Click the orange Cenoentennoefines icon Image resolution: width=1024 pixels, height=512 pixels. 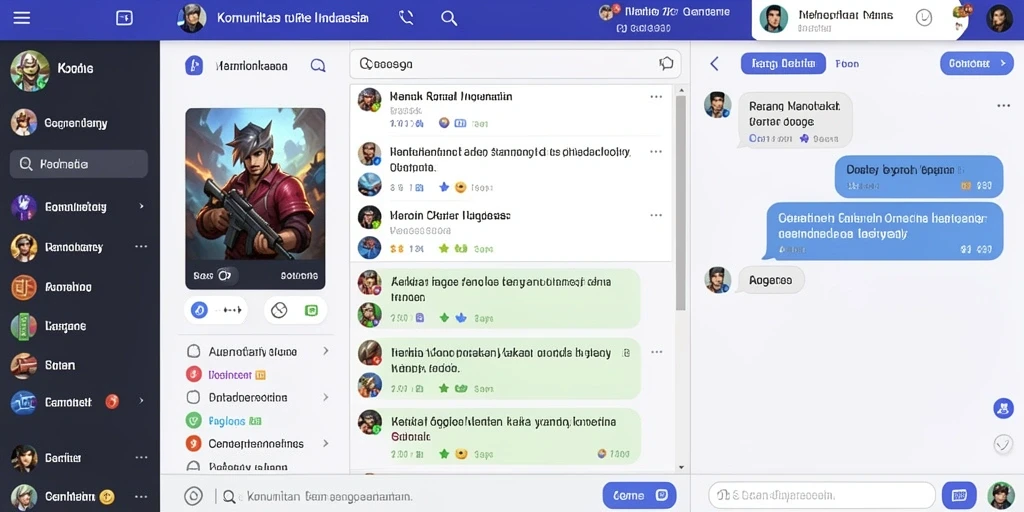pyautogui.click(x=193, y=443)
